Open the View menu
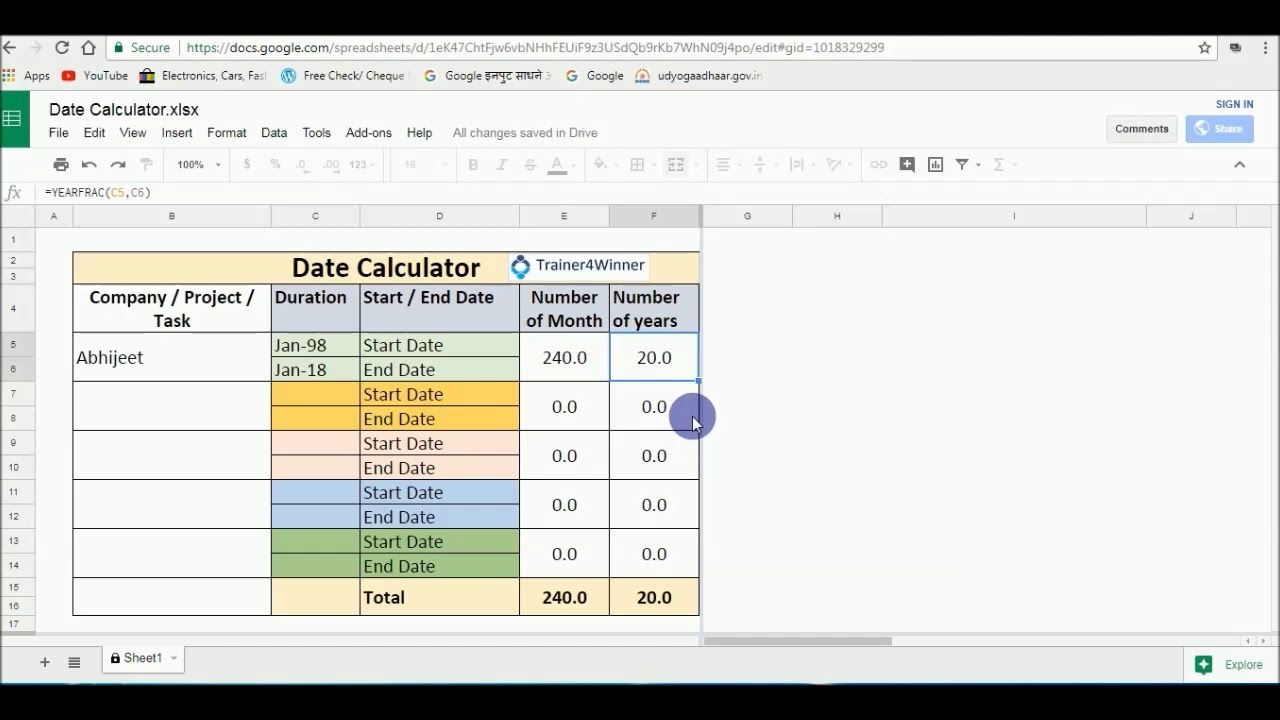 [133, 133]
